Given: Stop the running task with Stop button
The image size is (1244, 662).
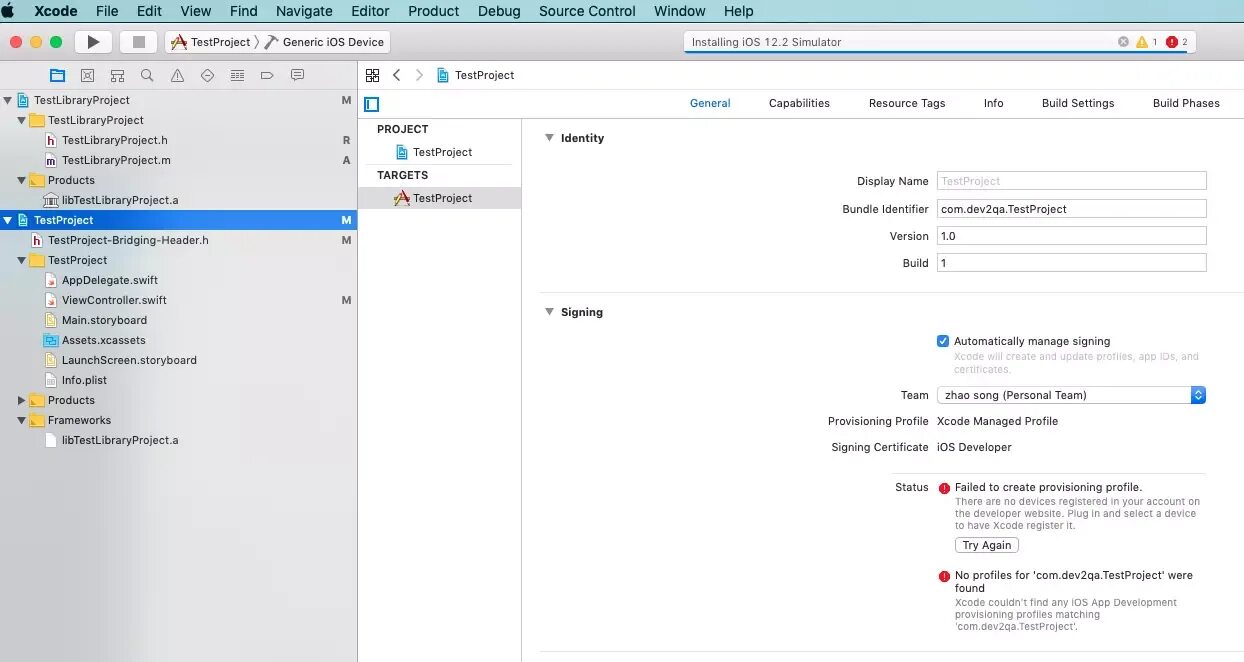Looking at the screenshot, I should click(139, 42).
